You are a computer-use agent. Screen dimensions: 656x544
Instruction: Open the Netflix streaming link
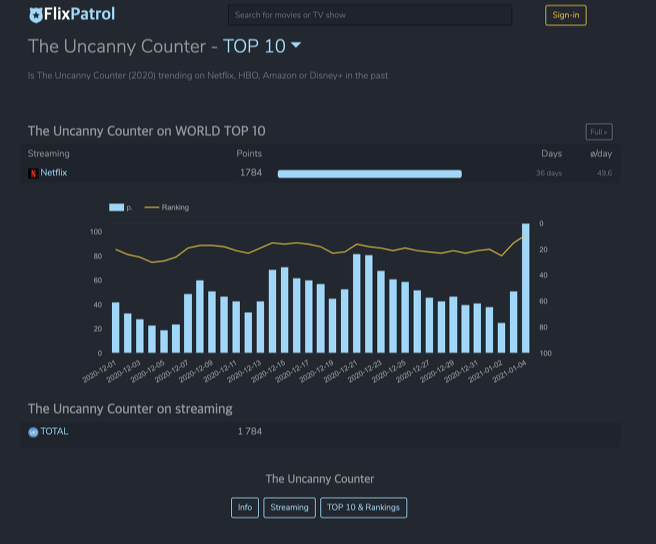coord(54,172)
